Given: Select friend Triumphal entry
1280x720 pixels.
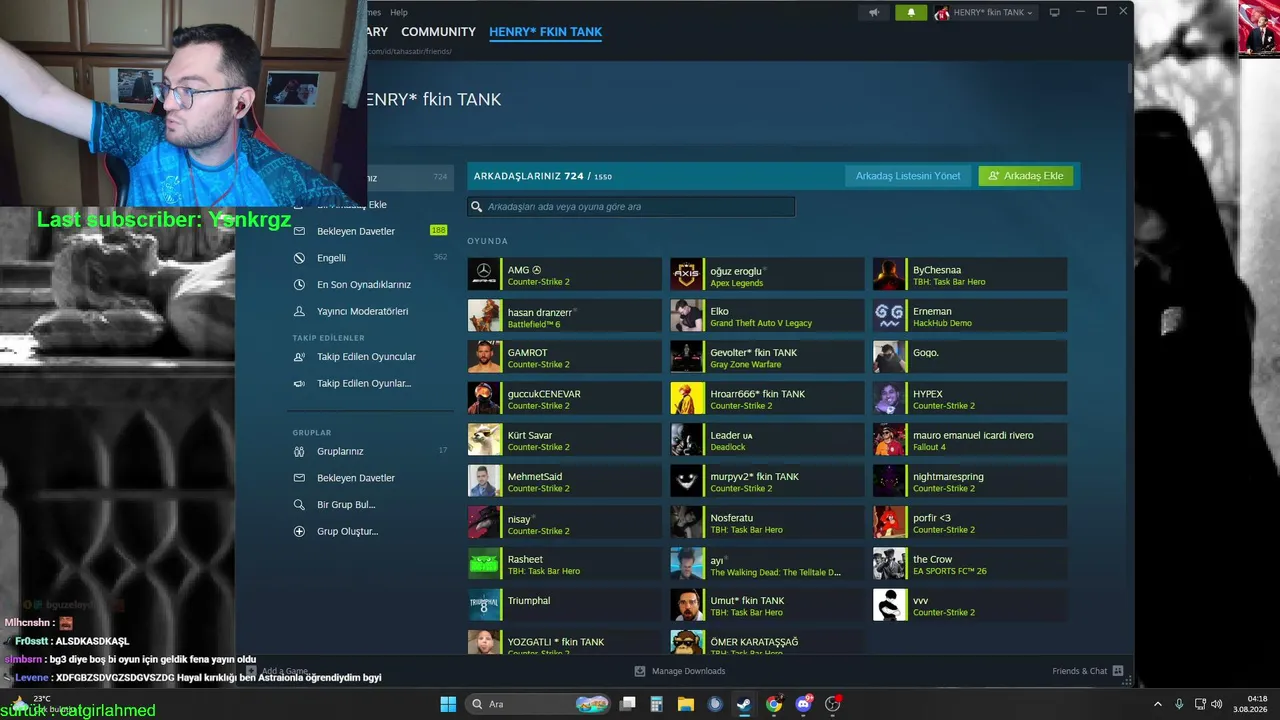Looking at the screenshot, I should pyautogui.click(x=565, y=605).
